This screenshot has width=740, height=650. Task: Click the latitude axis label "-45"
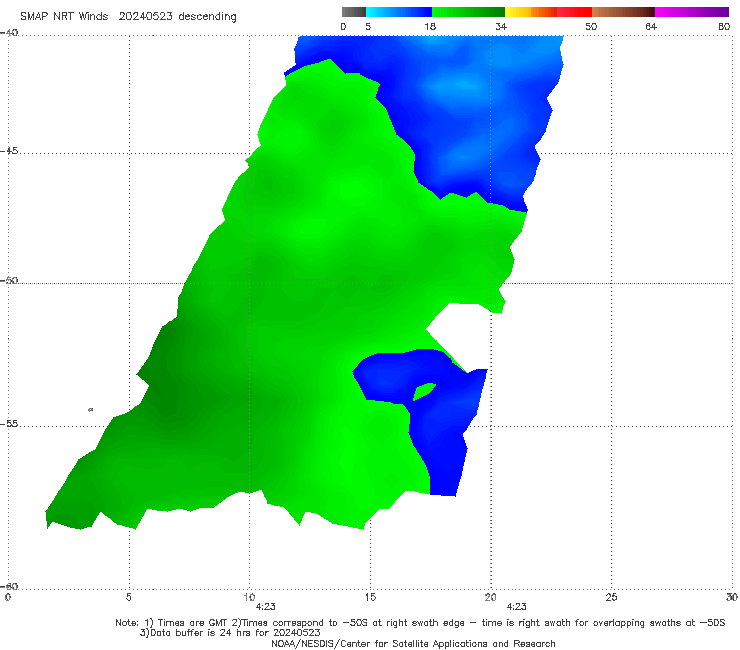[x=9, y=151]
